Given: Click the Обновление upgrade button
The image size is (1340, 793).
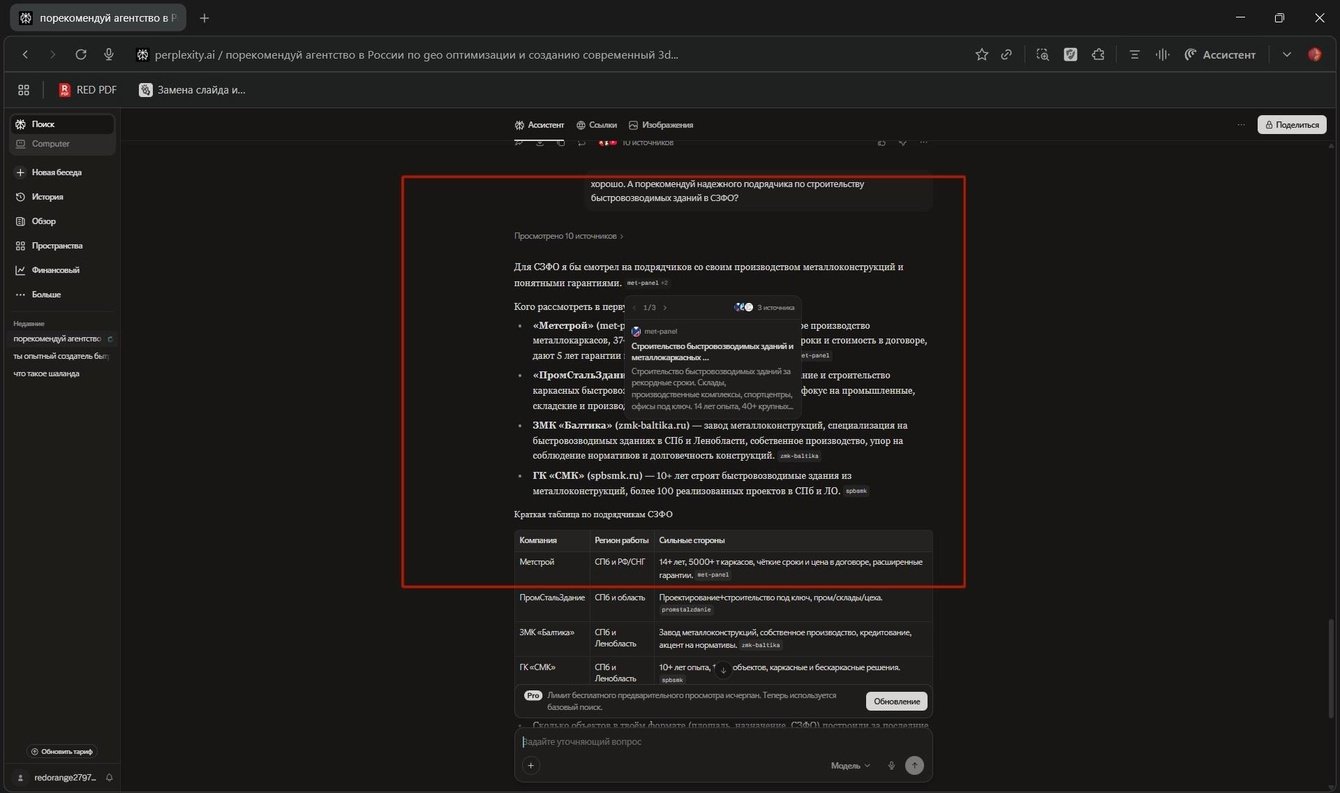Looking at the screenshot, I should click(x=897, y=701).
